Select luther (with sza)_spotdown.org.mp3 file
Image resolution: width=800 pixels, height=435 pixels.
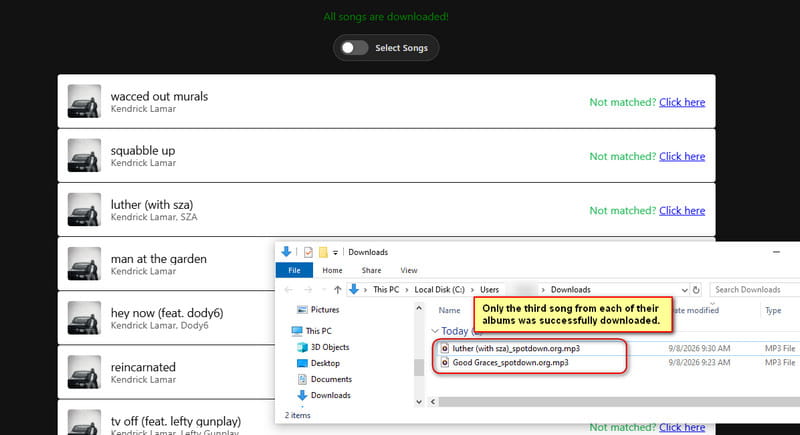tap(516, 348)
